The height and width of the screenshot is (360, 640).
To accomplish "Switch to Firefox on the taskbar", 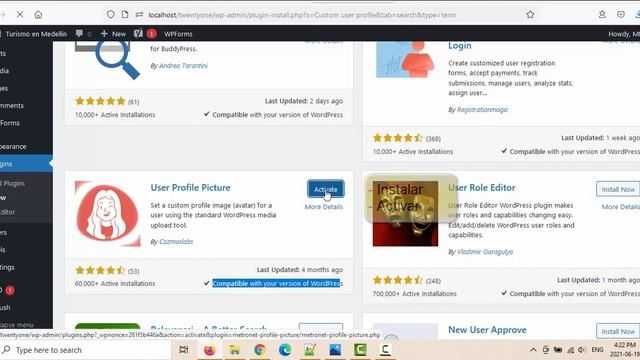I will 209,350.
